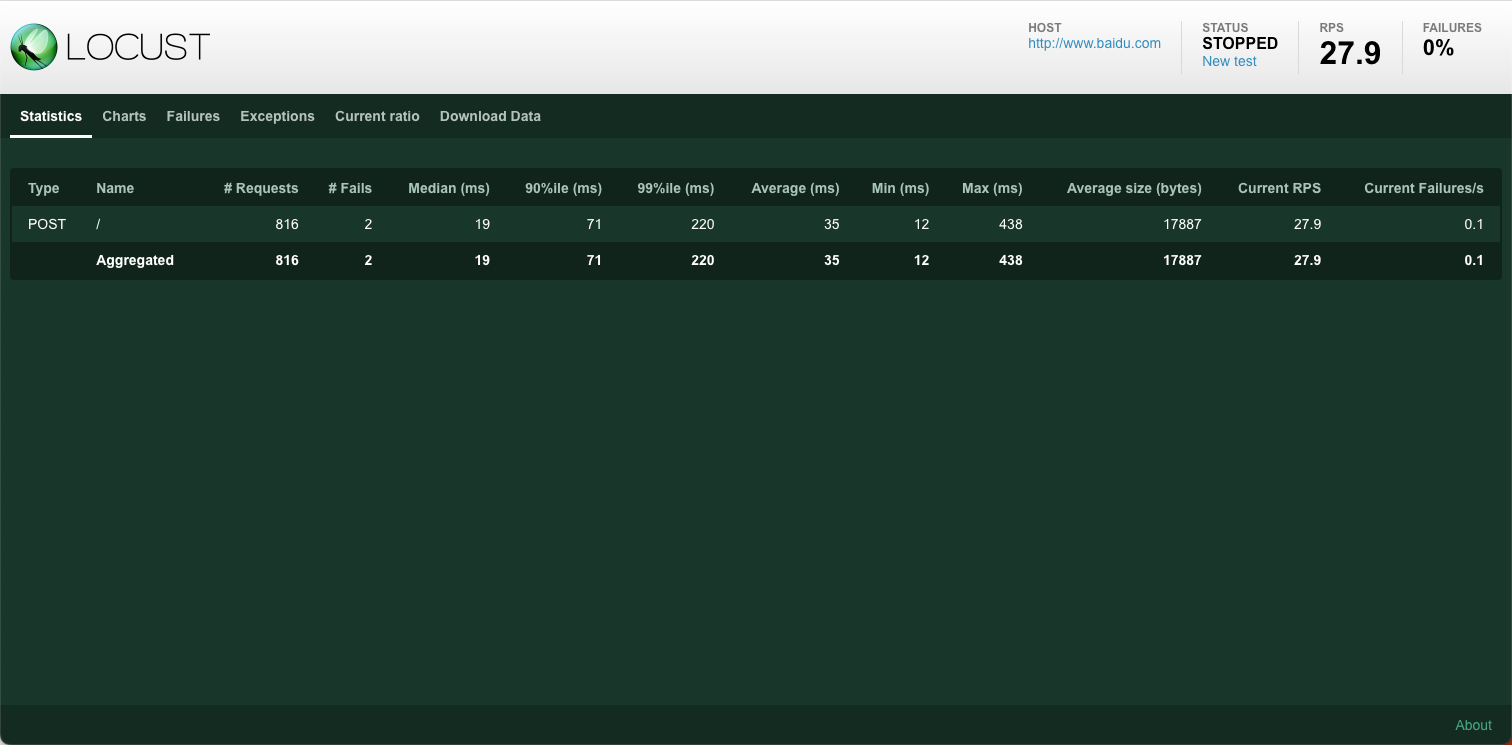1512x745 pixels.
Task: Click average size 17887 in POST row
Action: pyautogui.click(x=1182, y=224)
